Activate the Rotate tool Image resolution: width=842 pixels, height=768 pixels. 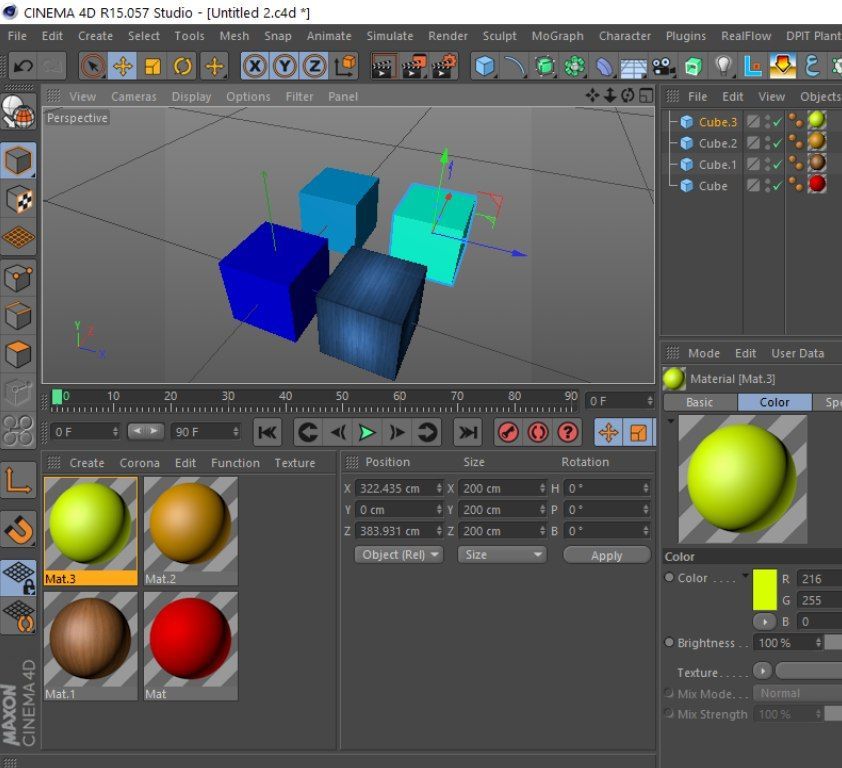click(183, 66)
